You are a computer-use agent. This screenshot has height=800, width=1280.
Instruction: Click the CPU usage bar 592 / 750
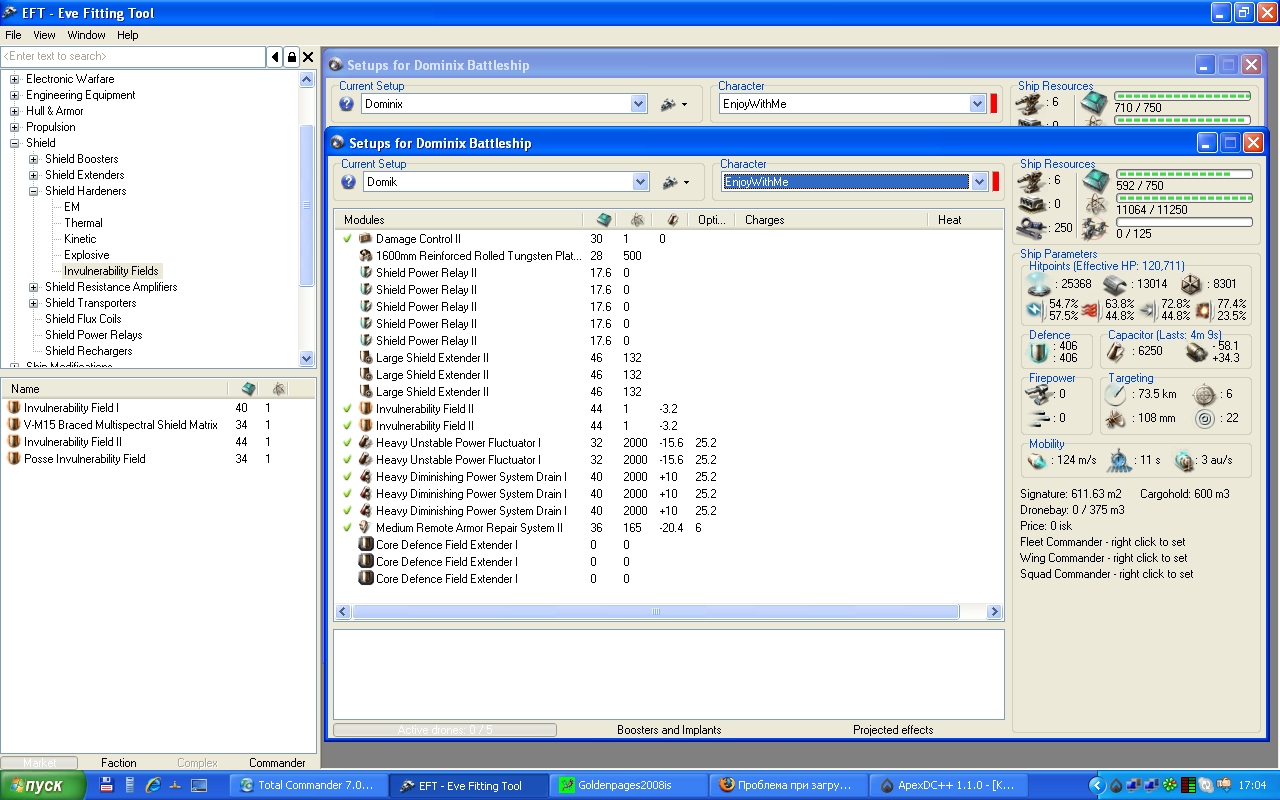pos(1184,175)
